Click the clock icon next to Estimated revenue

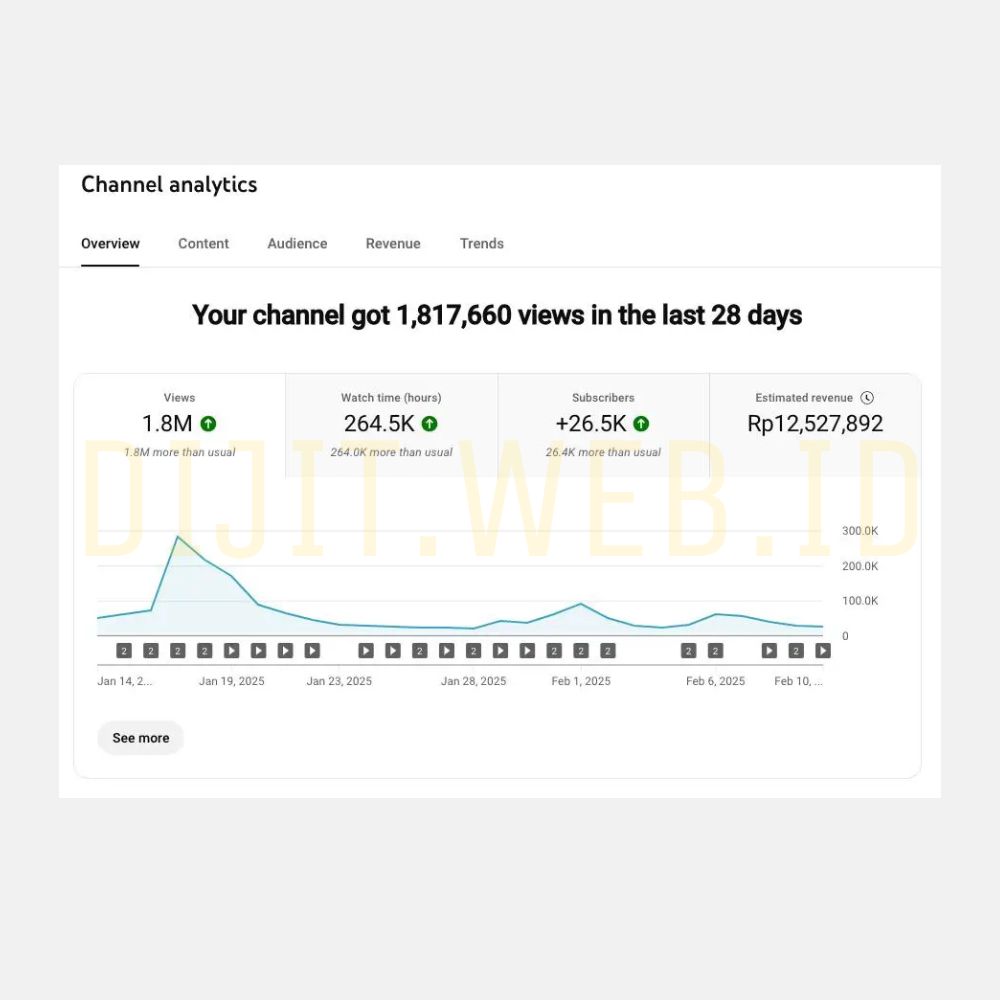point(867,398)
